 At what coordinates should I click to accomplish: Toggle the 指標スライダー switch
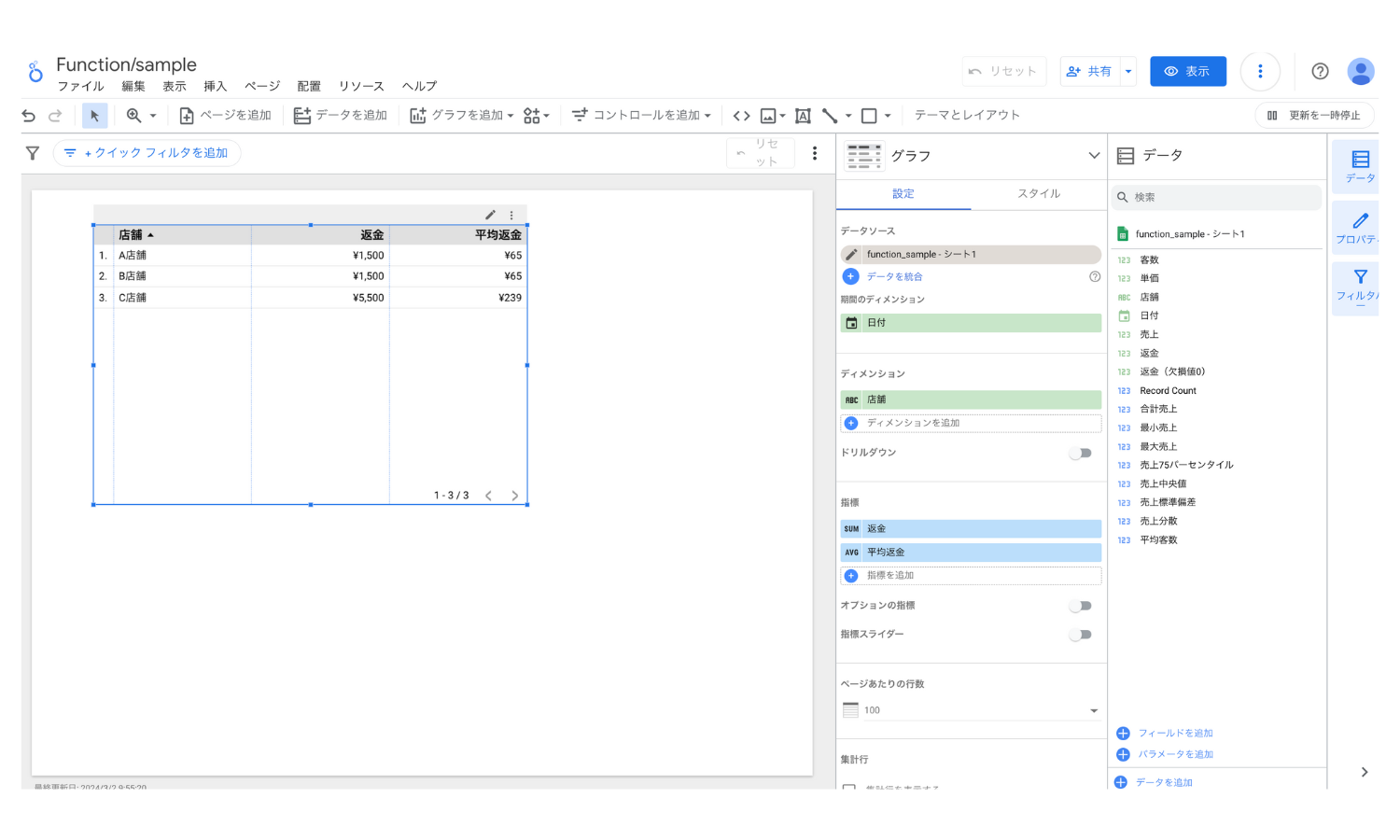pyautogui.click(x=1081, y=635)
